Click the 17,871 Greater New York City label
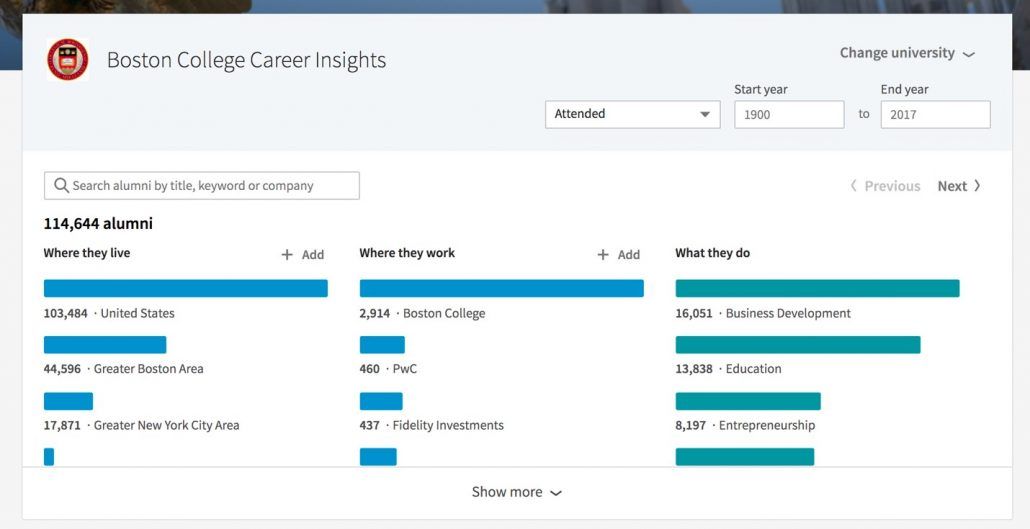The image size is (1030, 529). click(141, 425)
